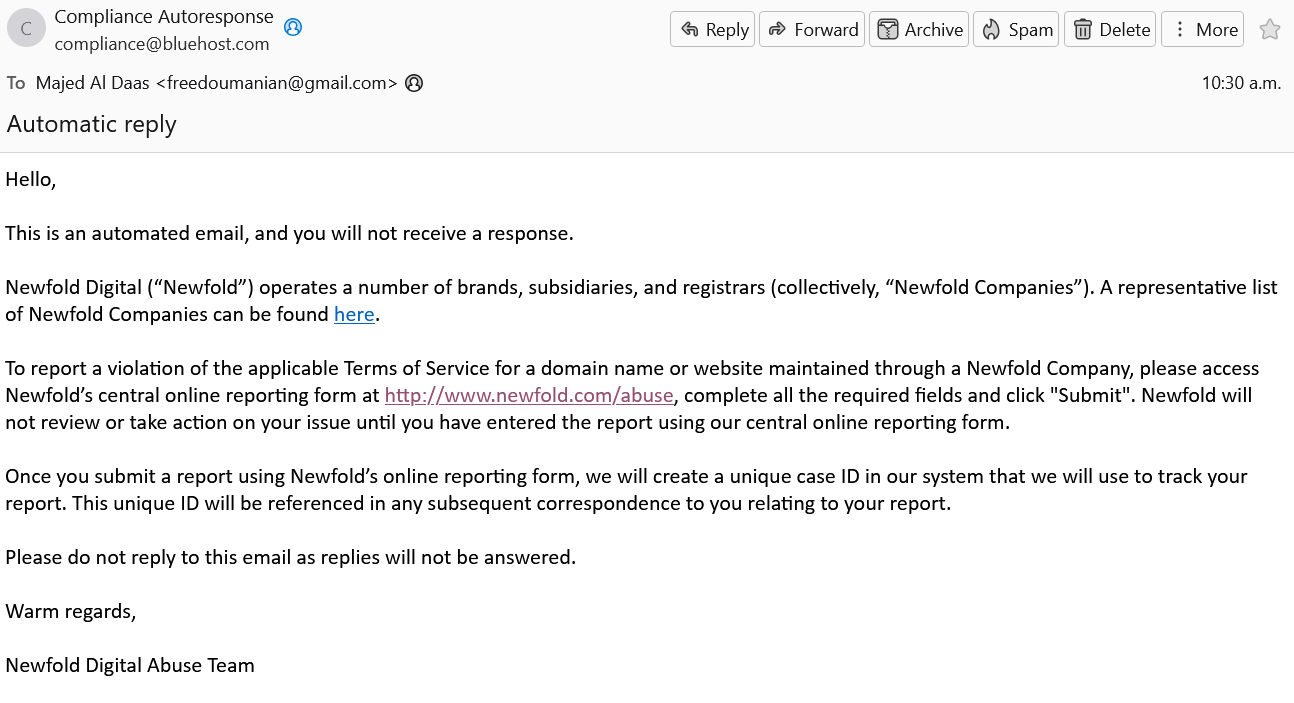Viewport: 1294px width, 703px height.
Task: Click the sender avatar circle "C"
Action: [26, 29]
